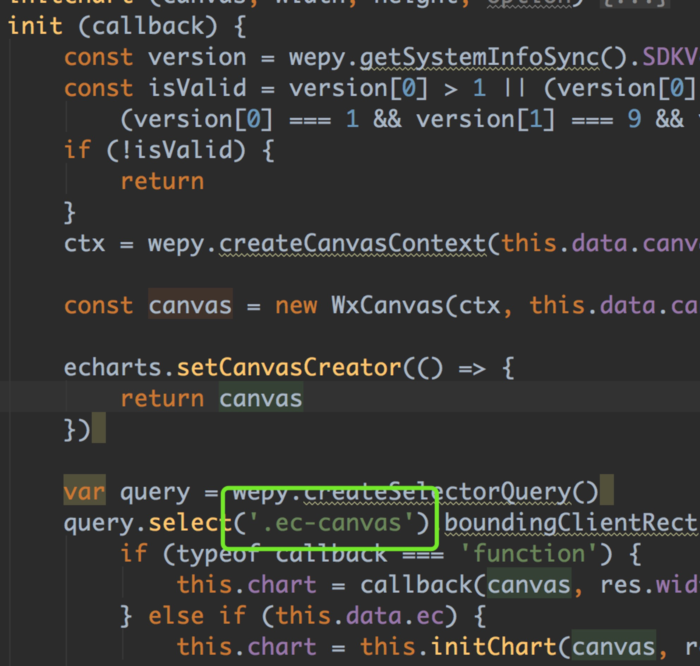Click canvas on the return canvas line
Viewport: 700px width, 666px height.
(261, 399)
